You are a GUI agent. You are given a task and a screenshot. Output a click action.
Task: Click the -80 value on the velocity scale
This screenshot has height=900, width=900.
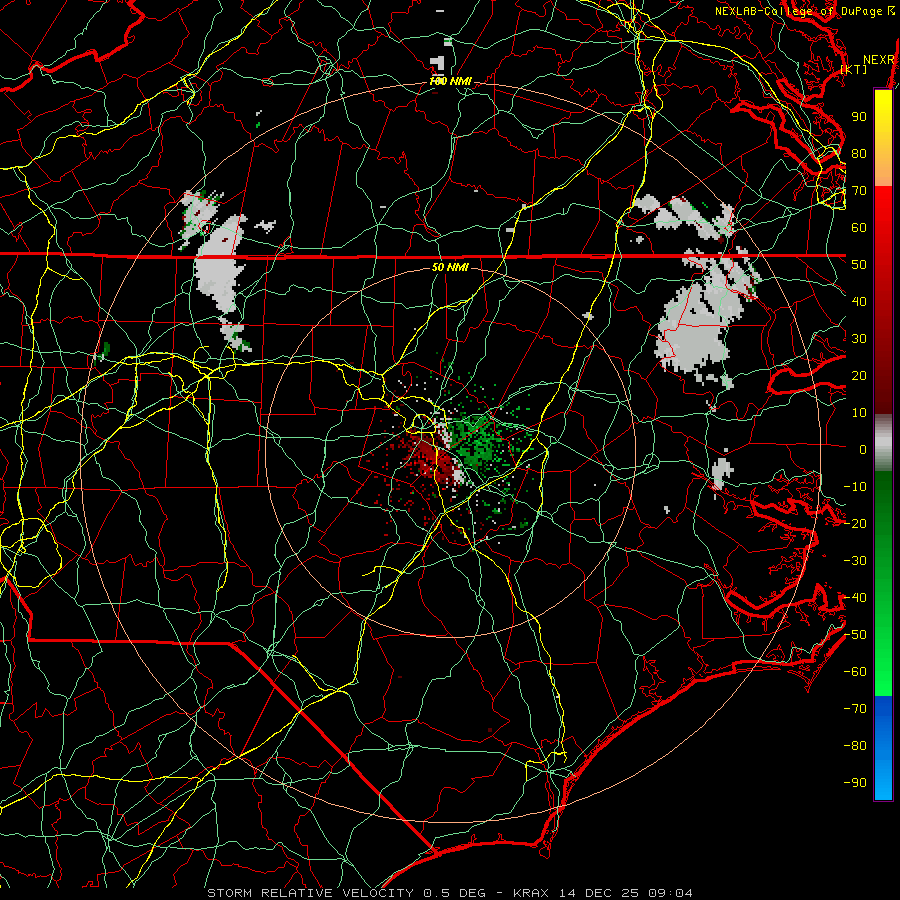pyautogui.click(x=855, y=746)
